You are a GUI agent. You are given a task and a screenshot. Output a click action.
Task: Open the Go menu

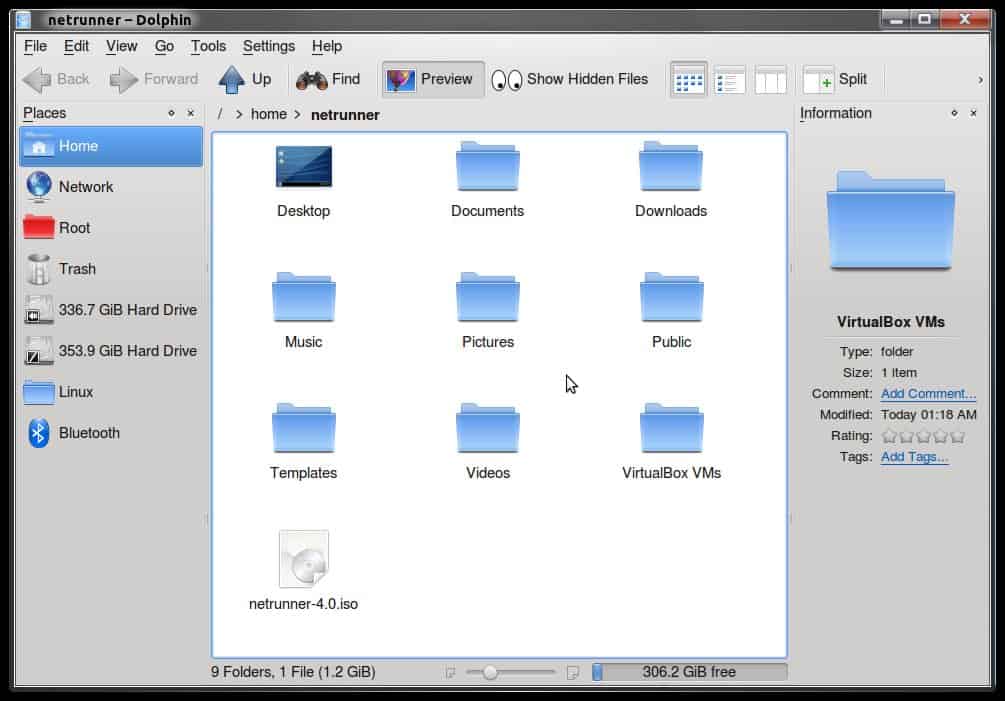[x=164, y=46]
